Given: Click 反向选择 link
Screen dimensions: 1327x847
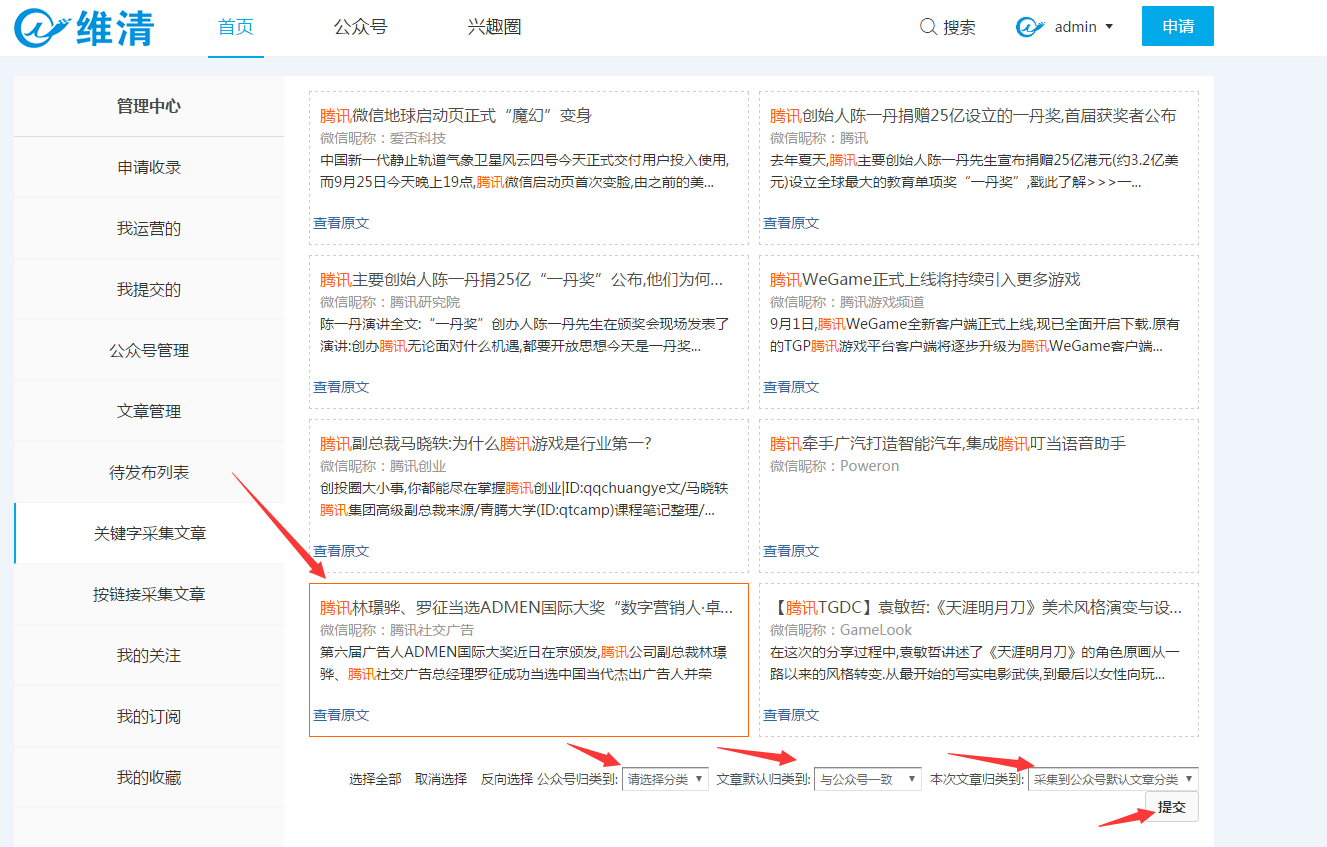Looking at the screenshot, I should (x=507, y=779).
